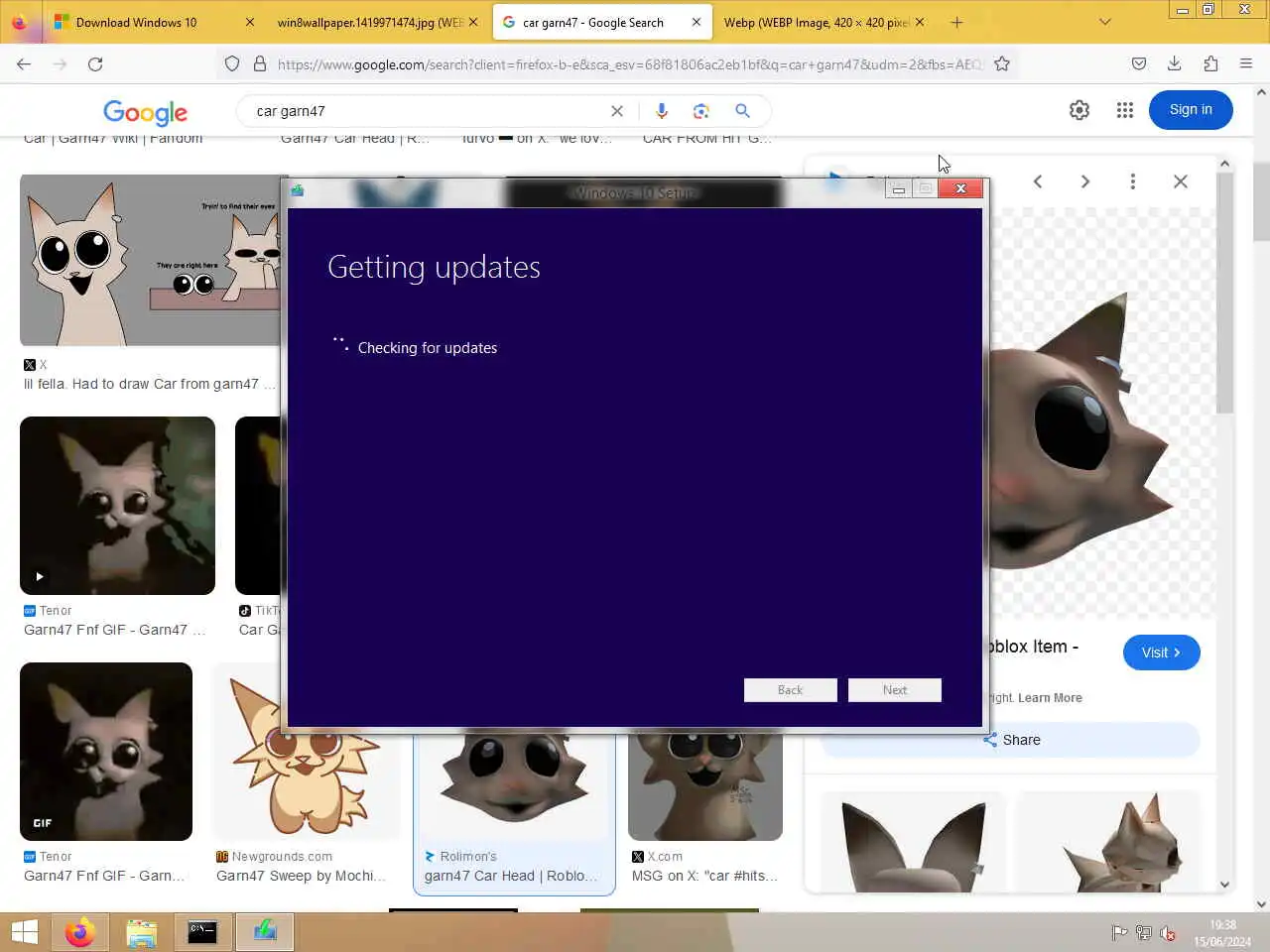Click muted volume tray icon
The image size is (1270, 952).
click(x=1169, y=932)
